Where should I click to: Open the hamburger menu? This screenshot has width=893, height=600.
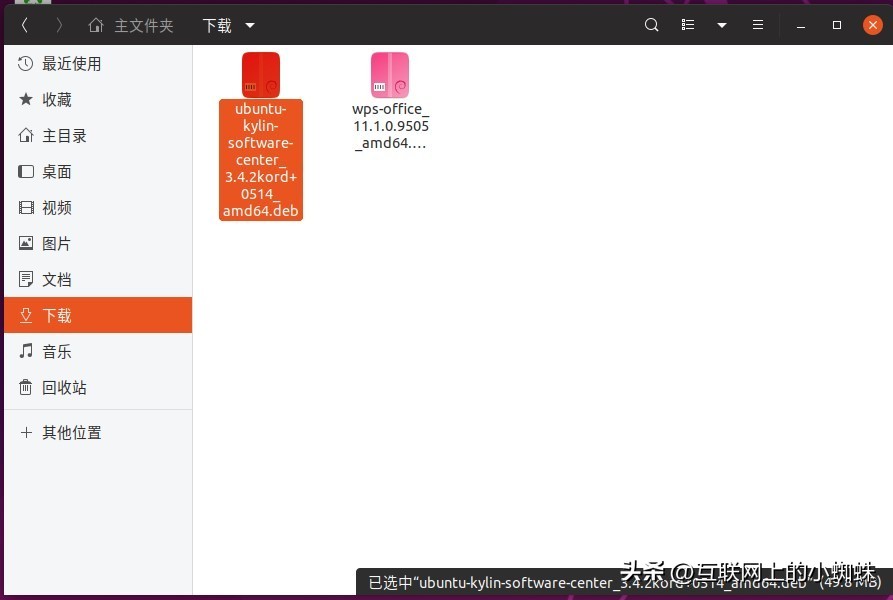click(x=758, y=24)
